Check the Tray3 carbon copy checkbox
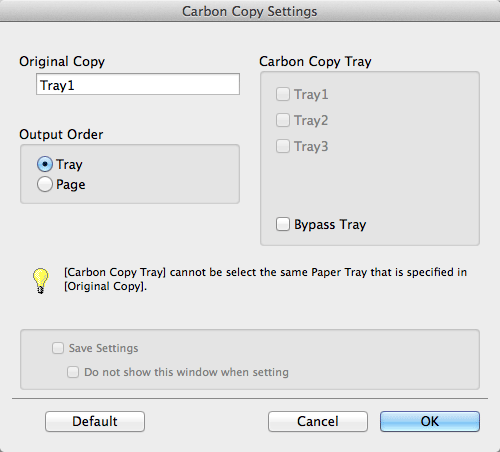 click(283, 146)
